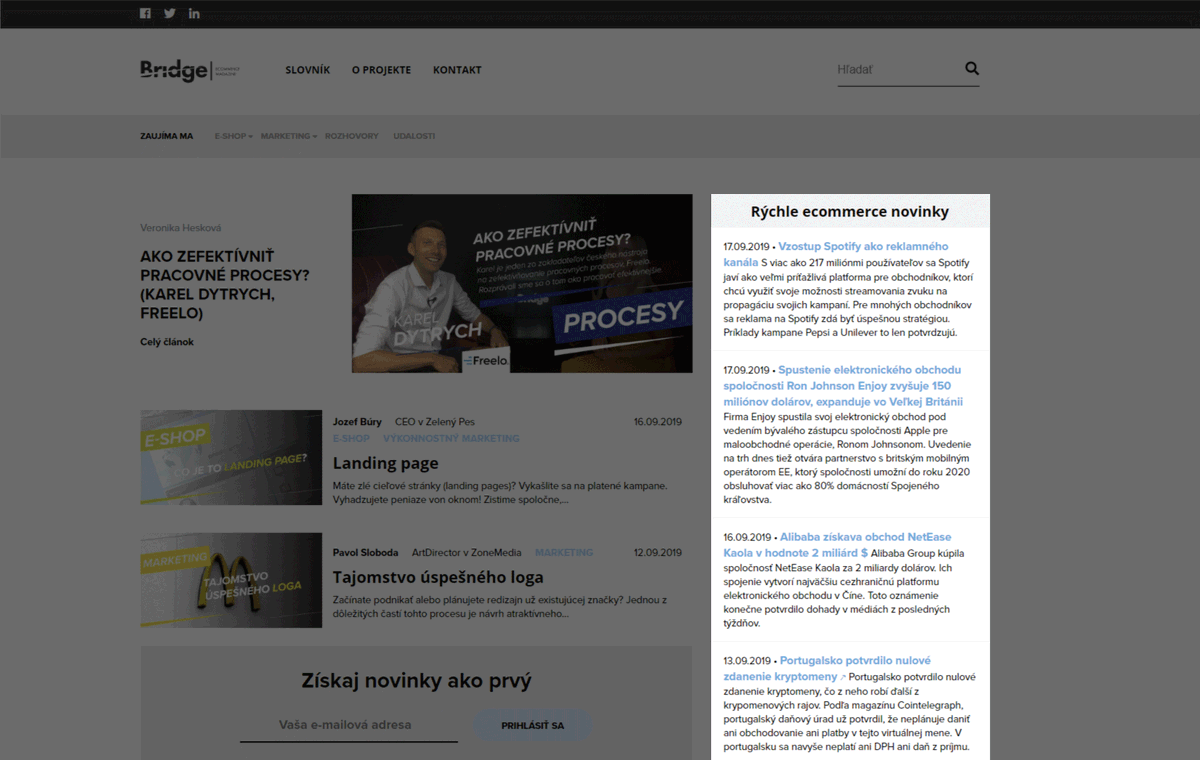Screen dimensions: 1200x760
Task: Click the Získaj novinky ako prvý heading
Action: 416,681
